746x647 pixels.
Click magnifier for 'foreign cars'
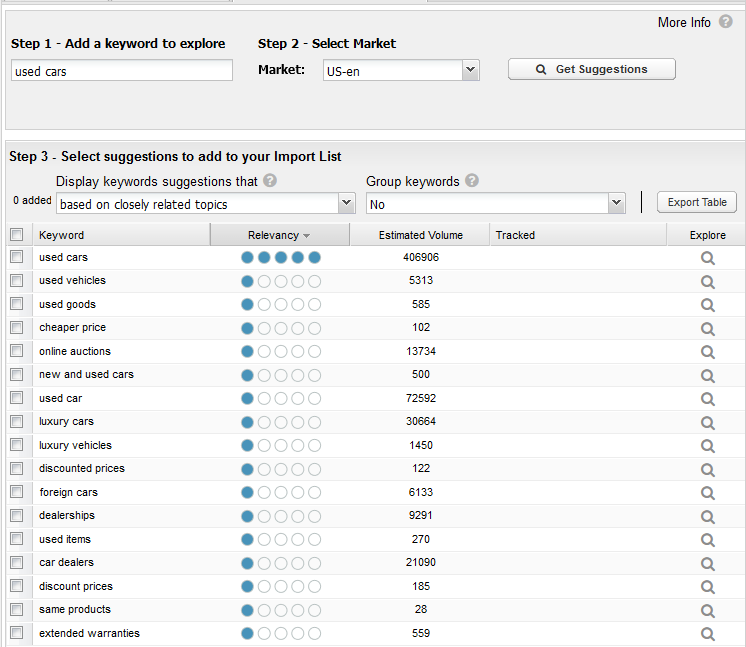(707, 493)
